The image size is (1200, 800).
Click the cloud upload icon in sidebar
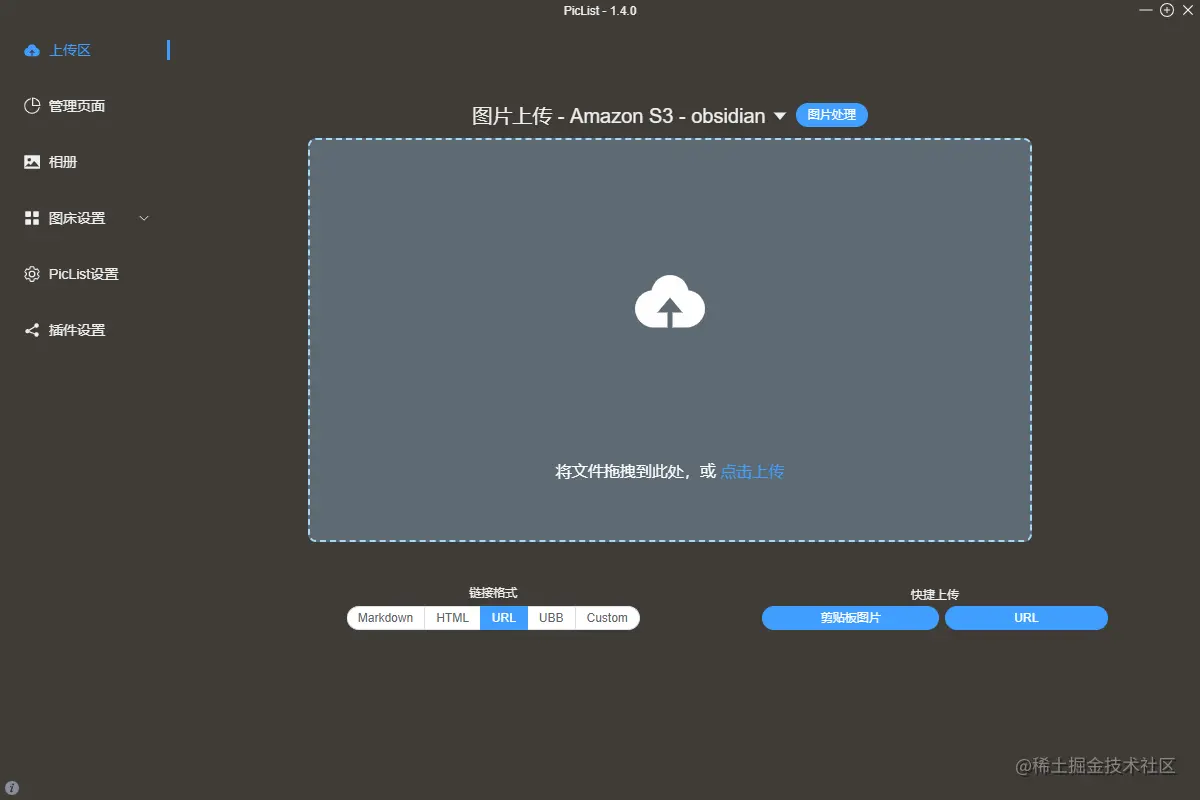coord(32,50)
